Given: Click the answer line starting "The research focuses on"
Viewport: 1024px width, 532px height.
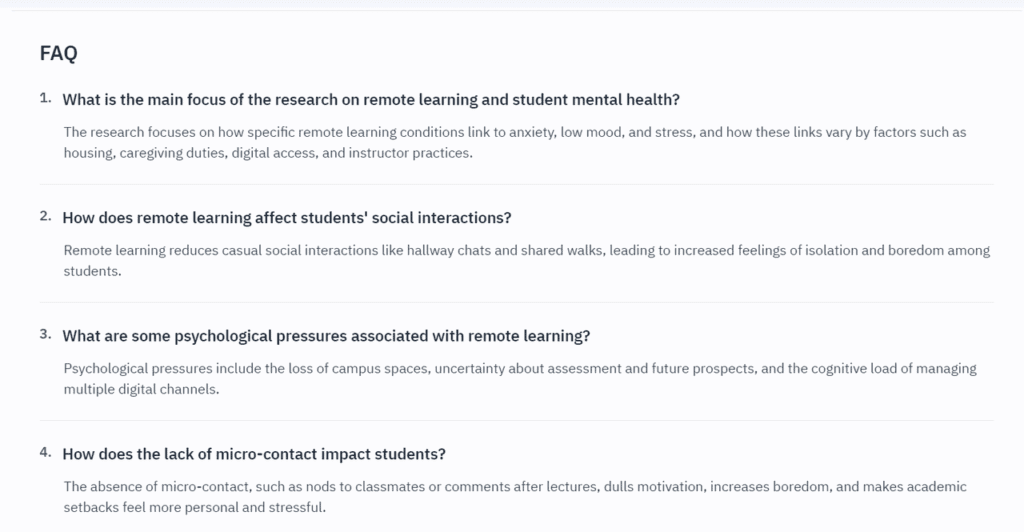Looking at the screenshot, I should tap(514, 132).
